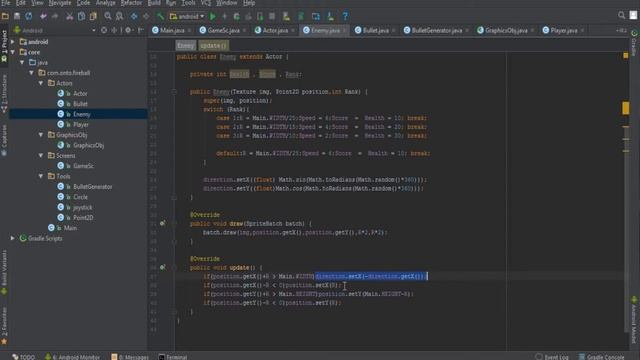Collapse the Screens package folder
The height and width of the screenshot is (360, 640).
(41, 156)
